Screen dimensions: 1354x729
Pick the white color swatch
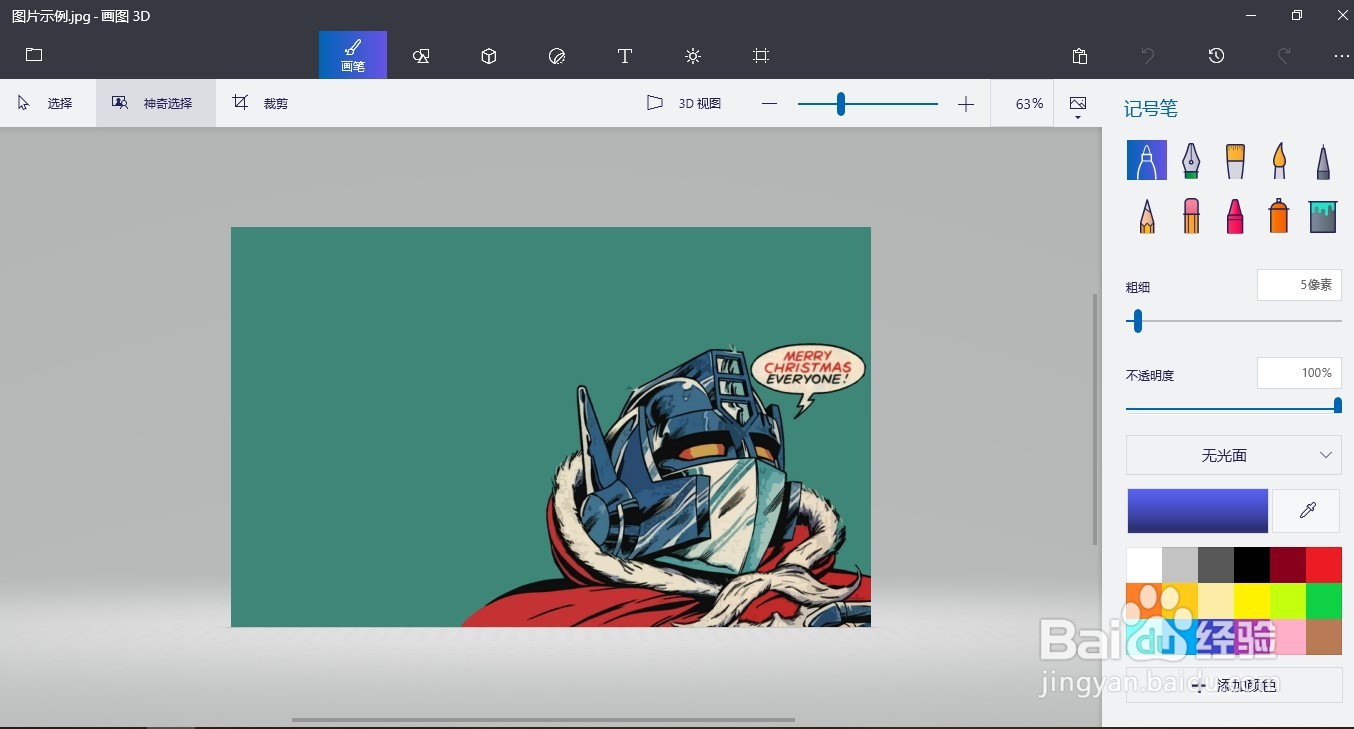coord(1144,565)
